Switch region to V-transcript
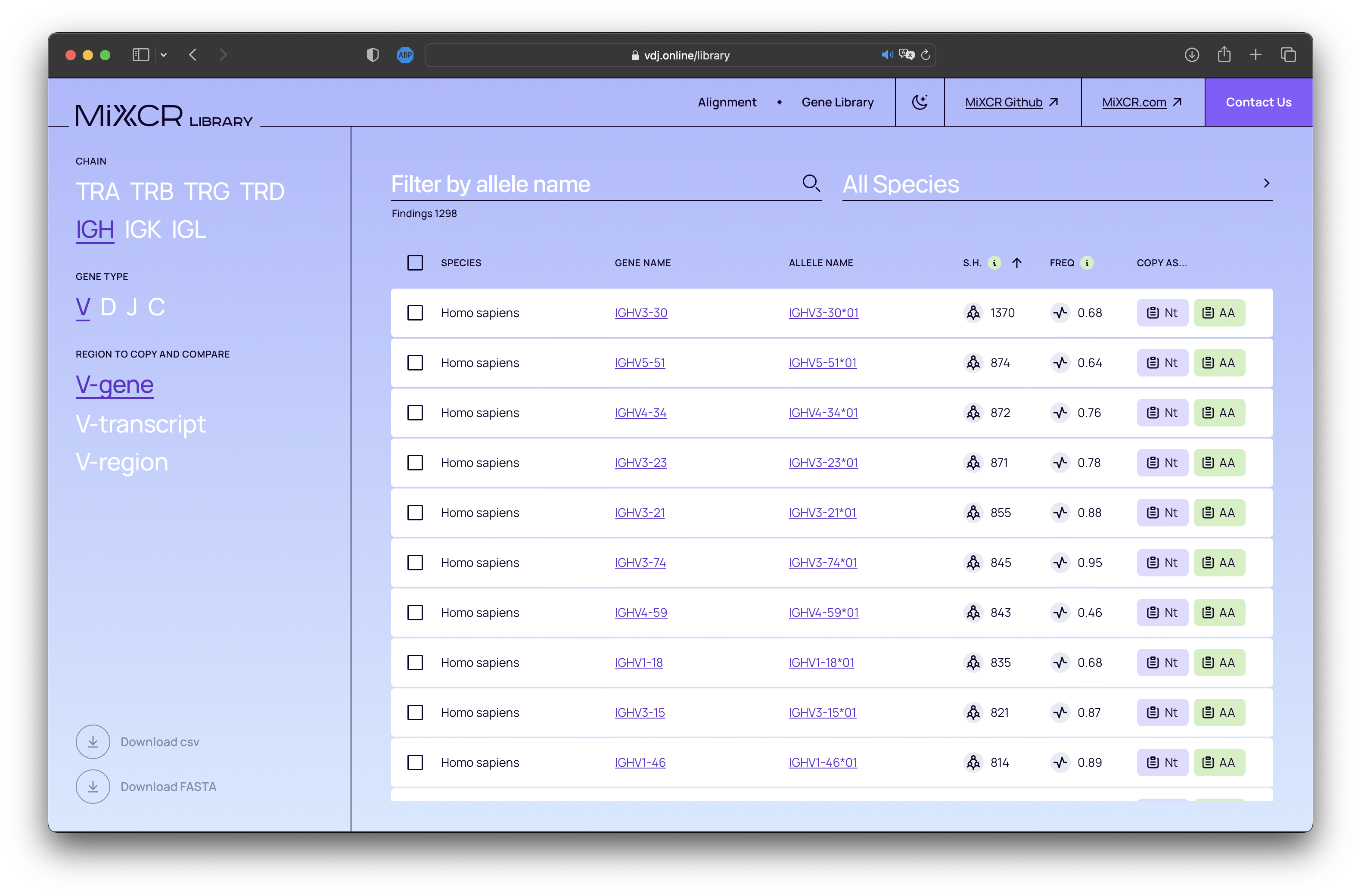 (x=141, y=424)
